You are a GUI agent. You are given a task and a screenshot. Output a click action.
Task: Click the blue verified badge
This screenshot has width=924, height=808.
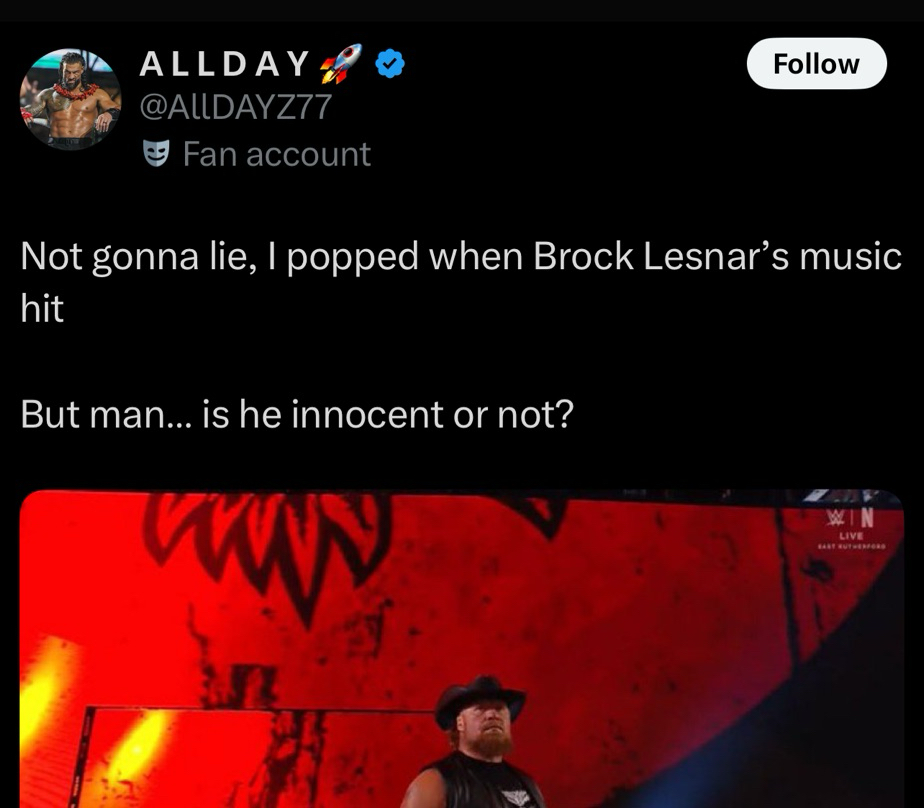coord(390,64)
